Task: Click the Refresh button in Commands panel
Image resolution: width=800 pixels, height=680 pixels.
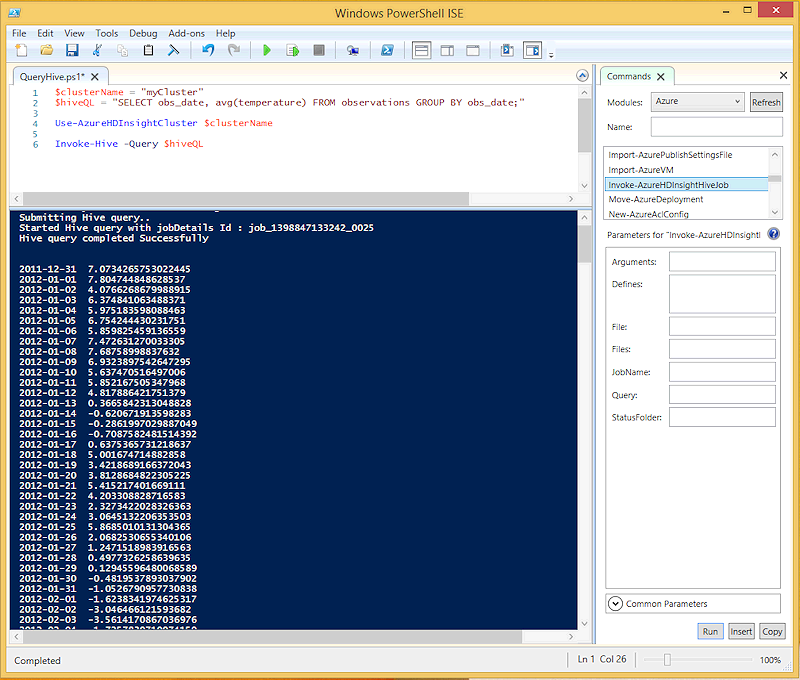Action: point(766,102)
